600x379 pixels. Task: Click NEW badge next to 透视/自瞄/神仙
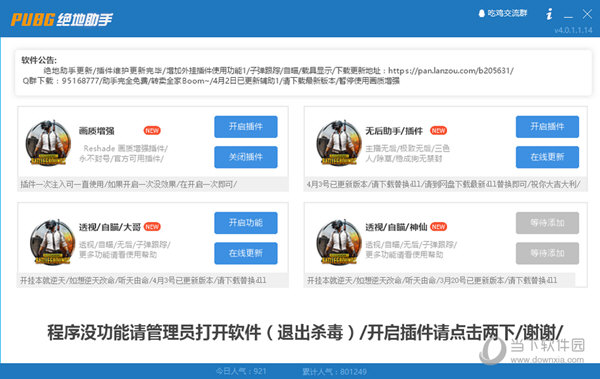pos(439,227)
